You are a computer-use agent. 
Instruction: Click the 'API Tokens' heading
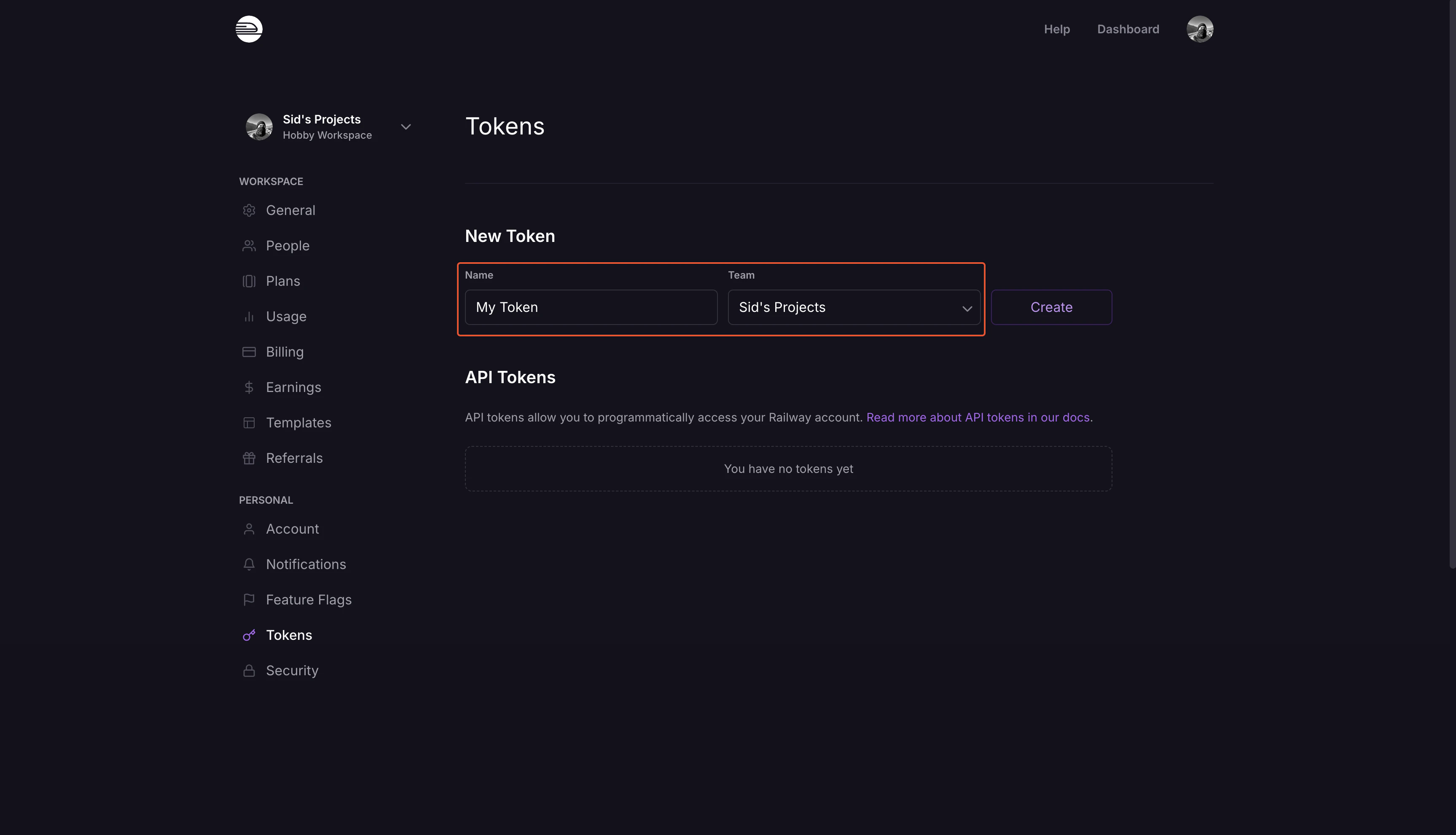click(x=510, y=377)
